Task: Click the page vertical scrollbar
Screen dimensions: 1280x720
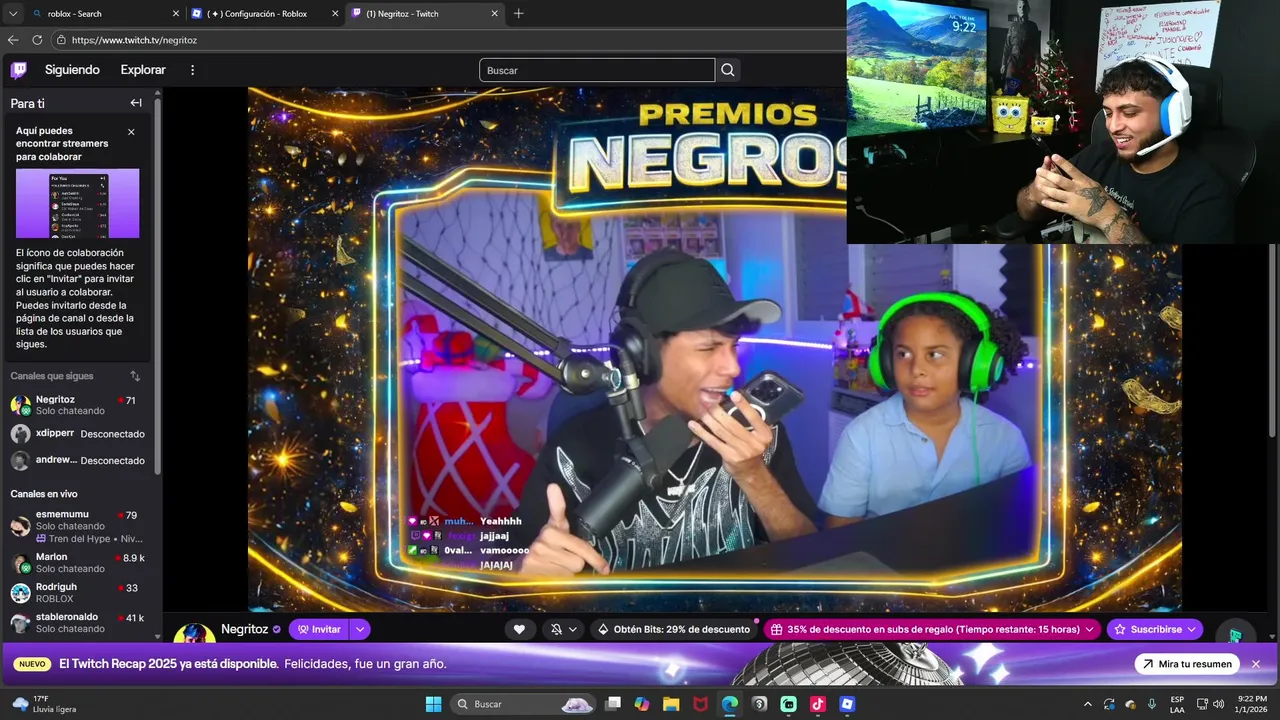Action: [x=1274, y=340]
